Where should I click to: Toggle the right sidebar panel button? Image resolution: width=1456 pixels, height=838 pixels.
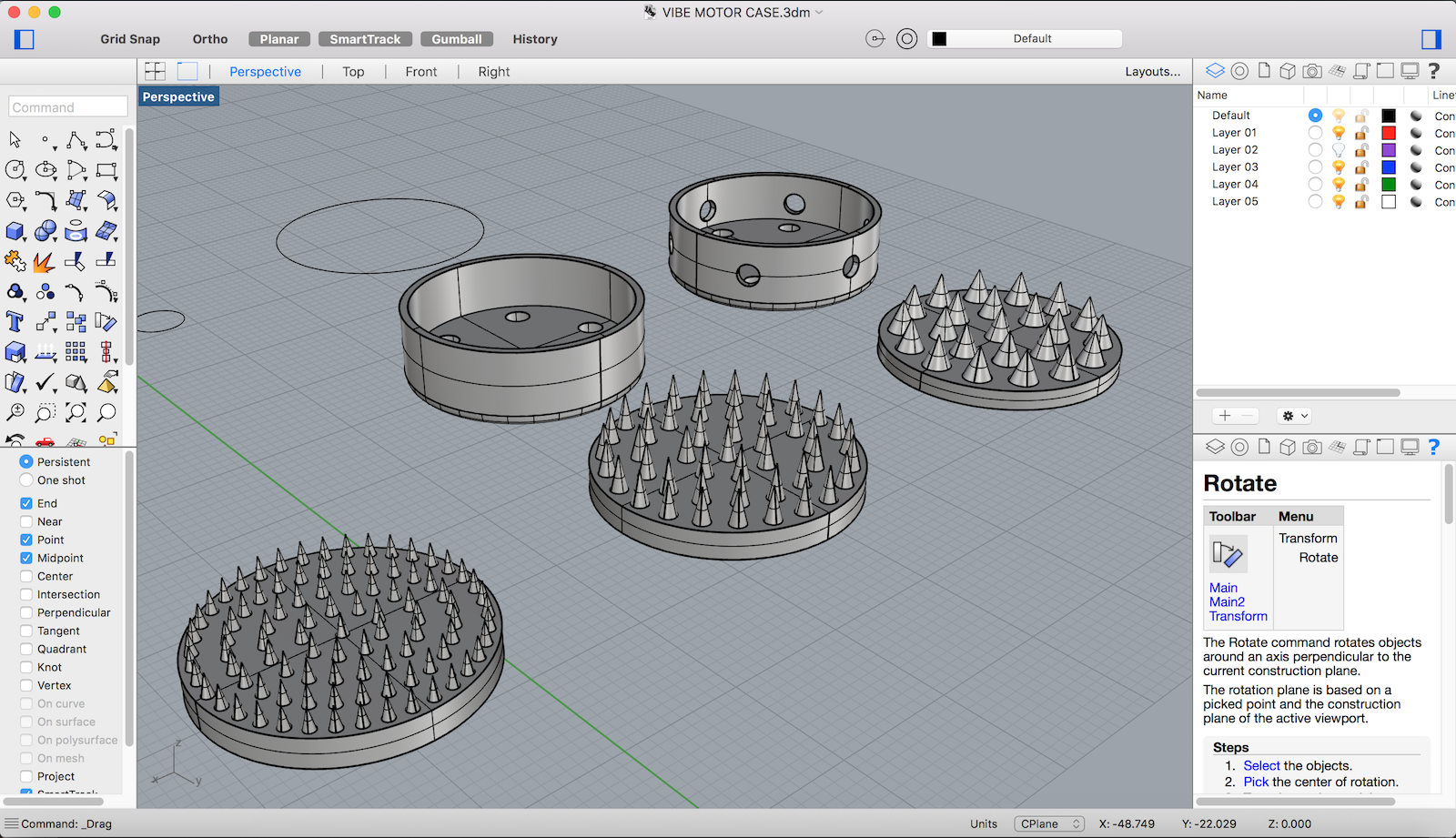(x=1431, y=39)
